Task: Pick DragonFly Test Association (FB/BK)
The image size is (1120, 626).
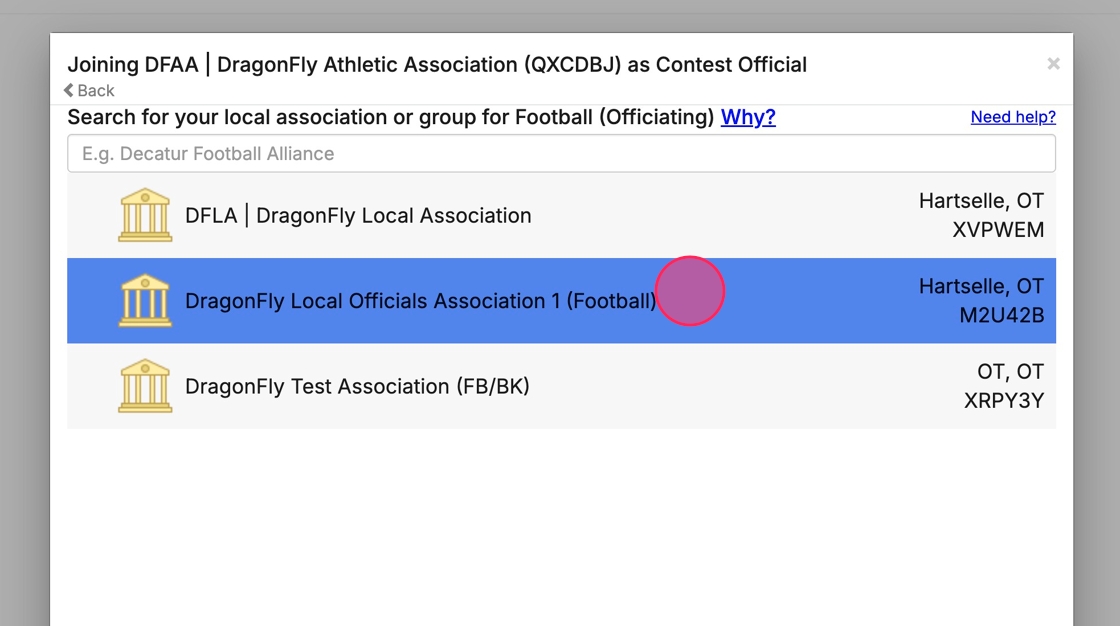Action: pos(357,387)
